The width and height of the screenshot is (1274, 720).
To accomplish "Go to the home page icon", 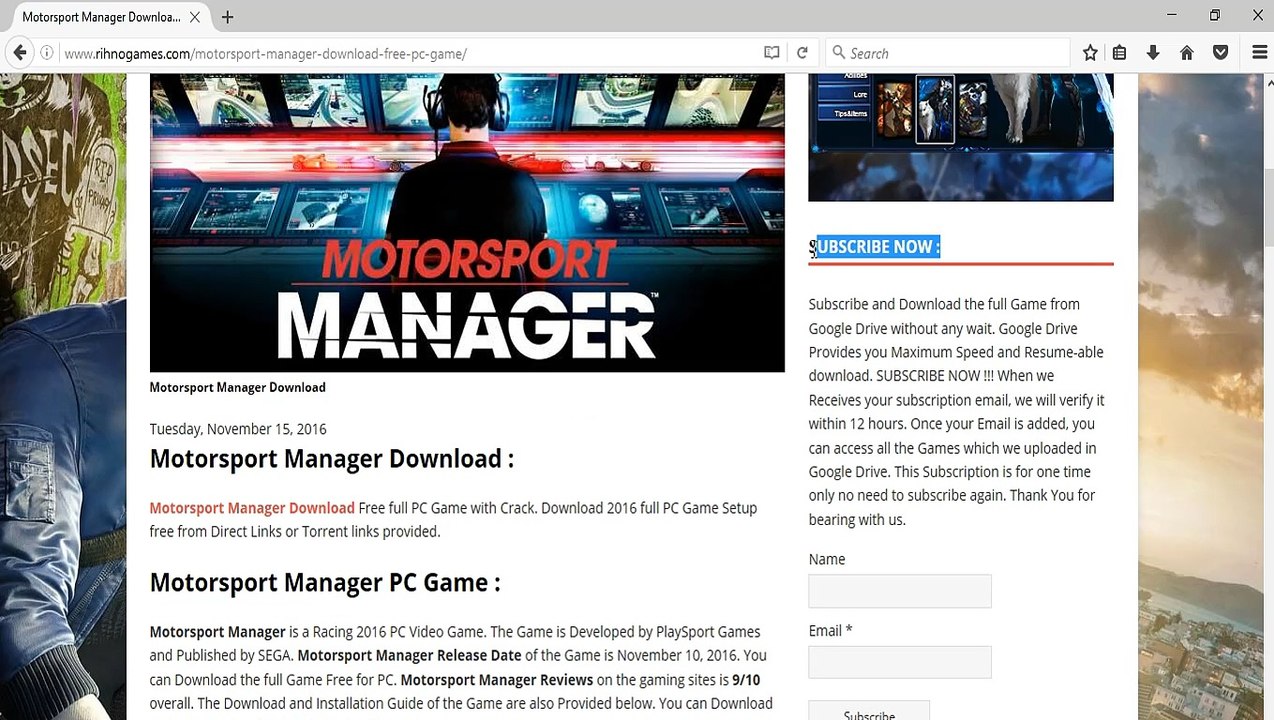I will pos(1187,53).
